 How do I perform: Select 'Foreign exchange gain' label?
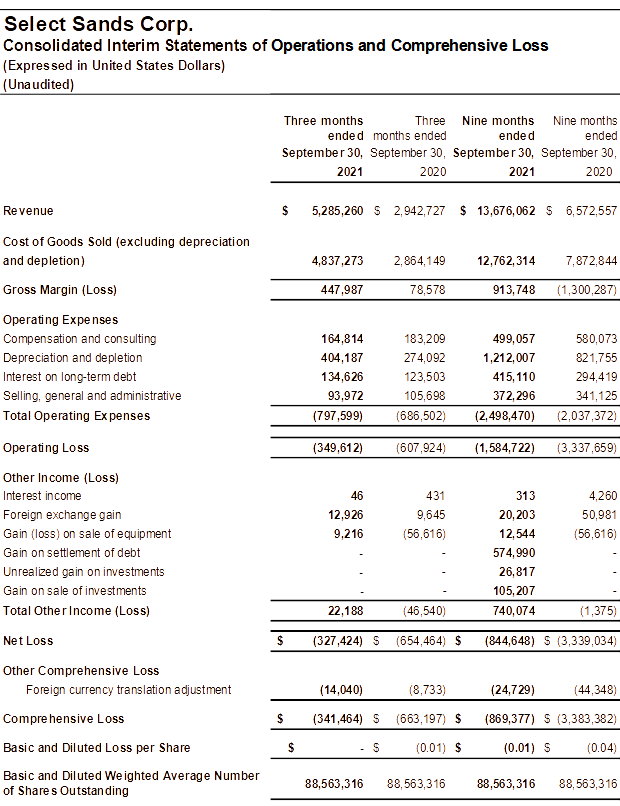(62, 515)
